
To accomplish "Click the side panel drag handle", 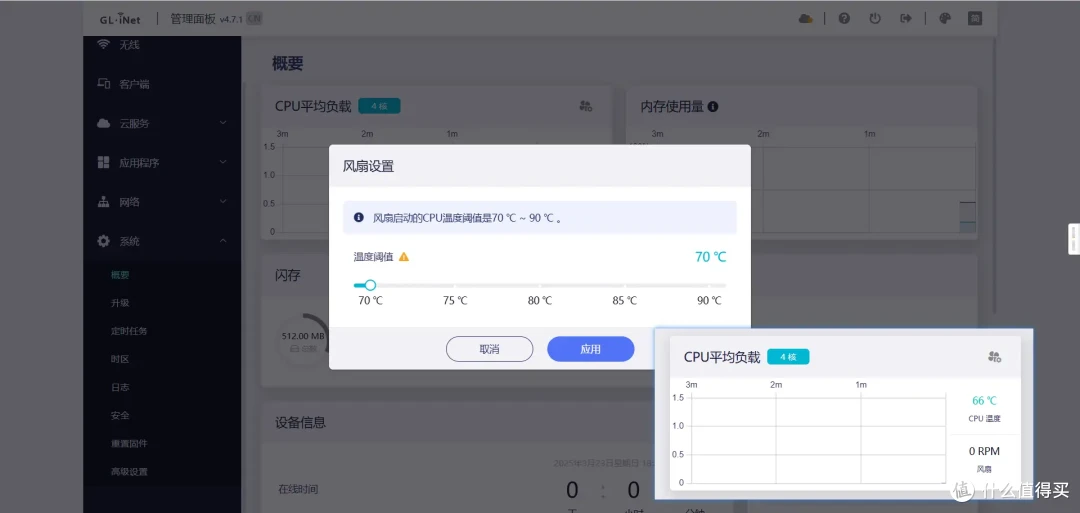I will click(x=1074, y=239).
